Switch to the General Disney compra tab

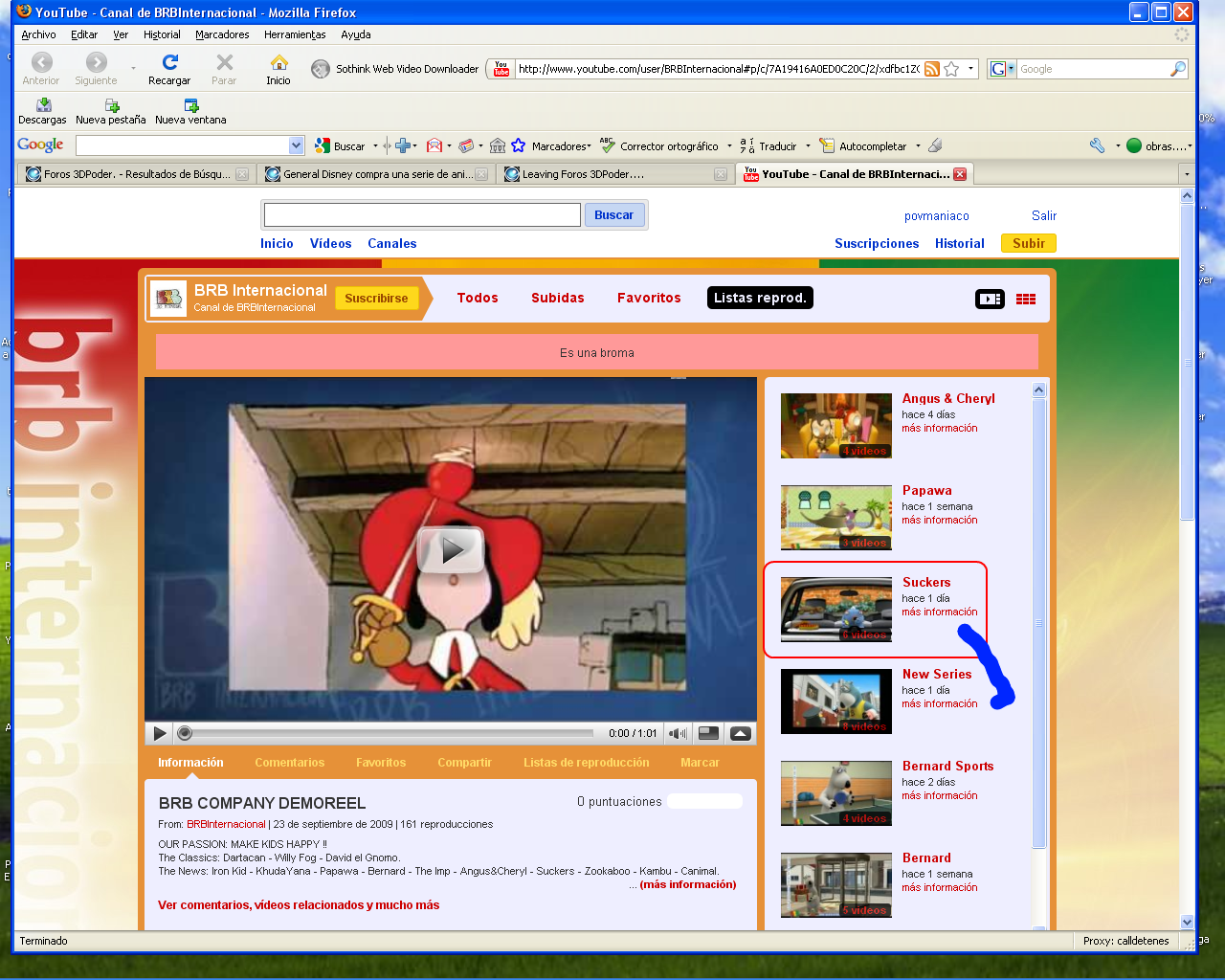(376, 174)
